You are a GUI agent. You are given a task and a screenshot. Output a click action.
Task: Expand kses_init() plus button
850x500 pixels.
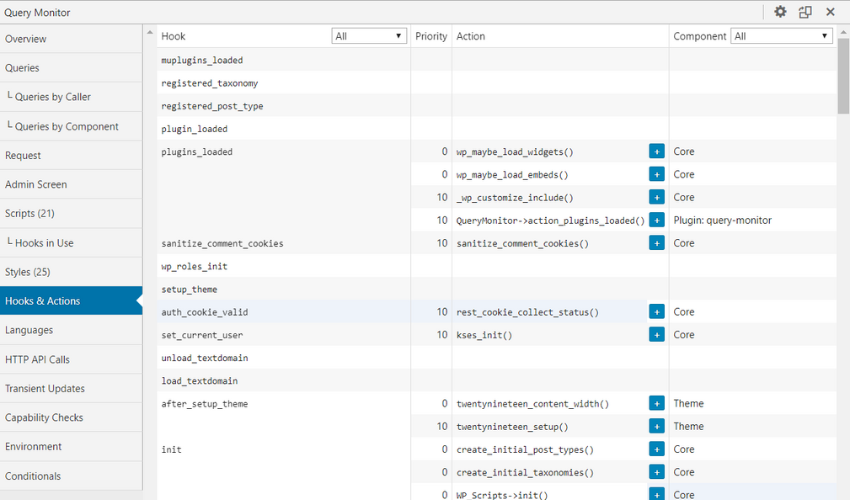656,335
